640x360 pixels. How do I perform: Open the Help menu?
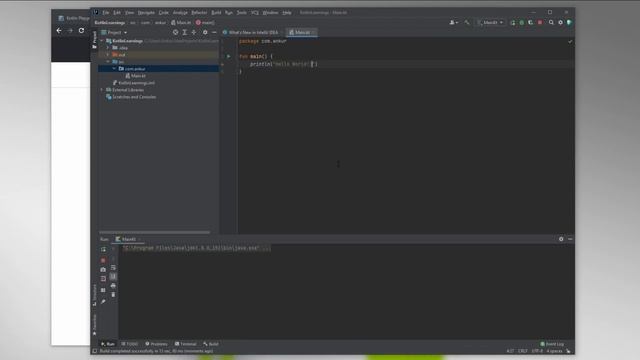287,13
